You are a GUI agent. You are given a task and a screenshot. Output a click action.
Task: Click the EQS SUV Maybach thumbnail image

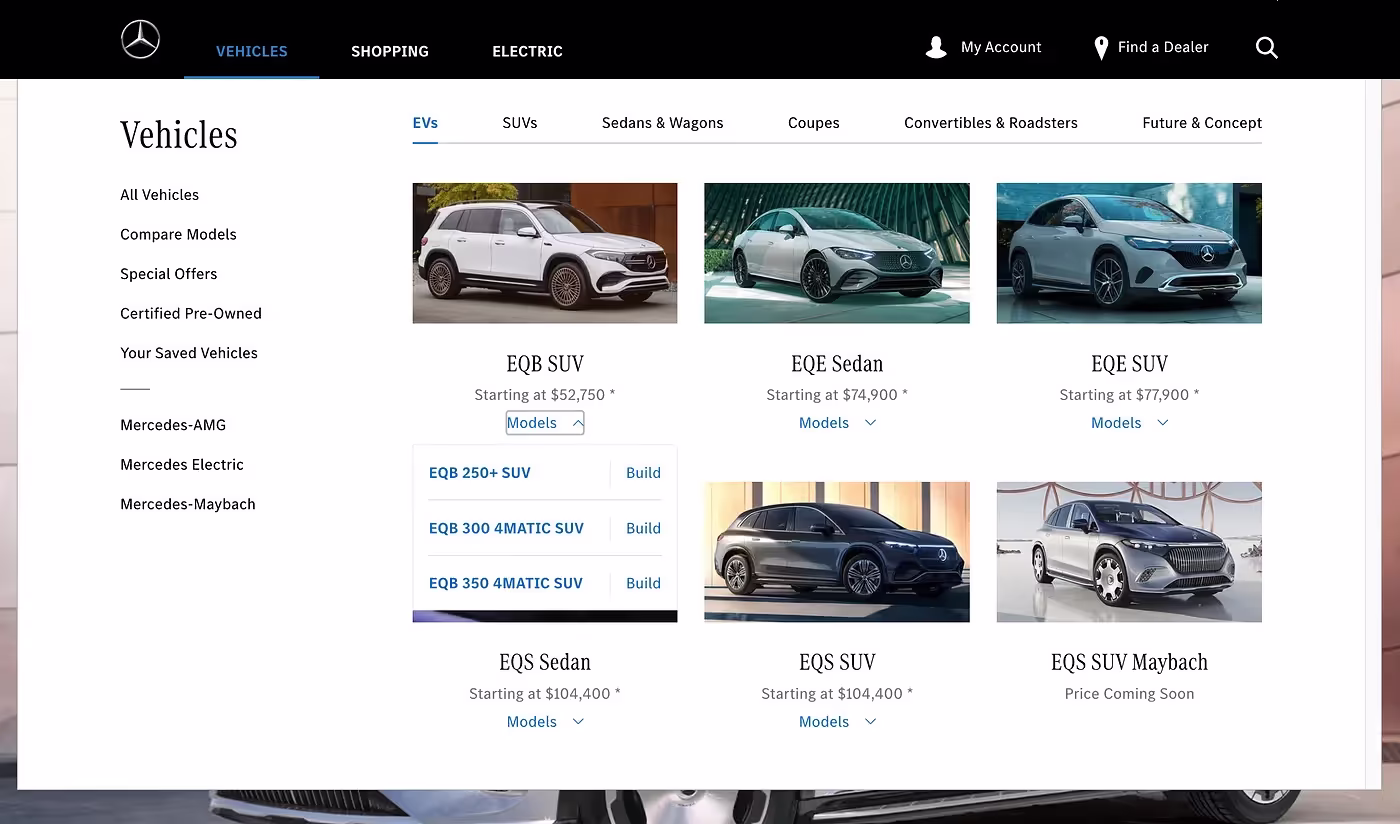click(x=1129, y=552)
